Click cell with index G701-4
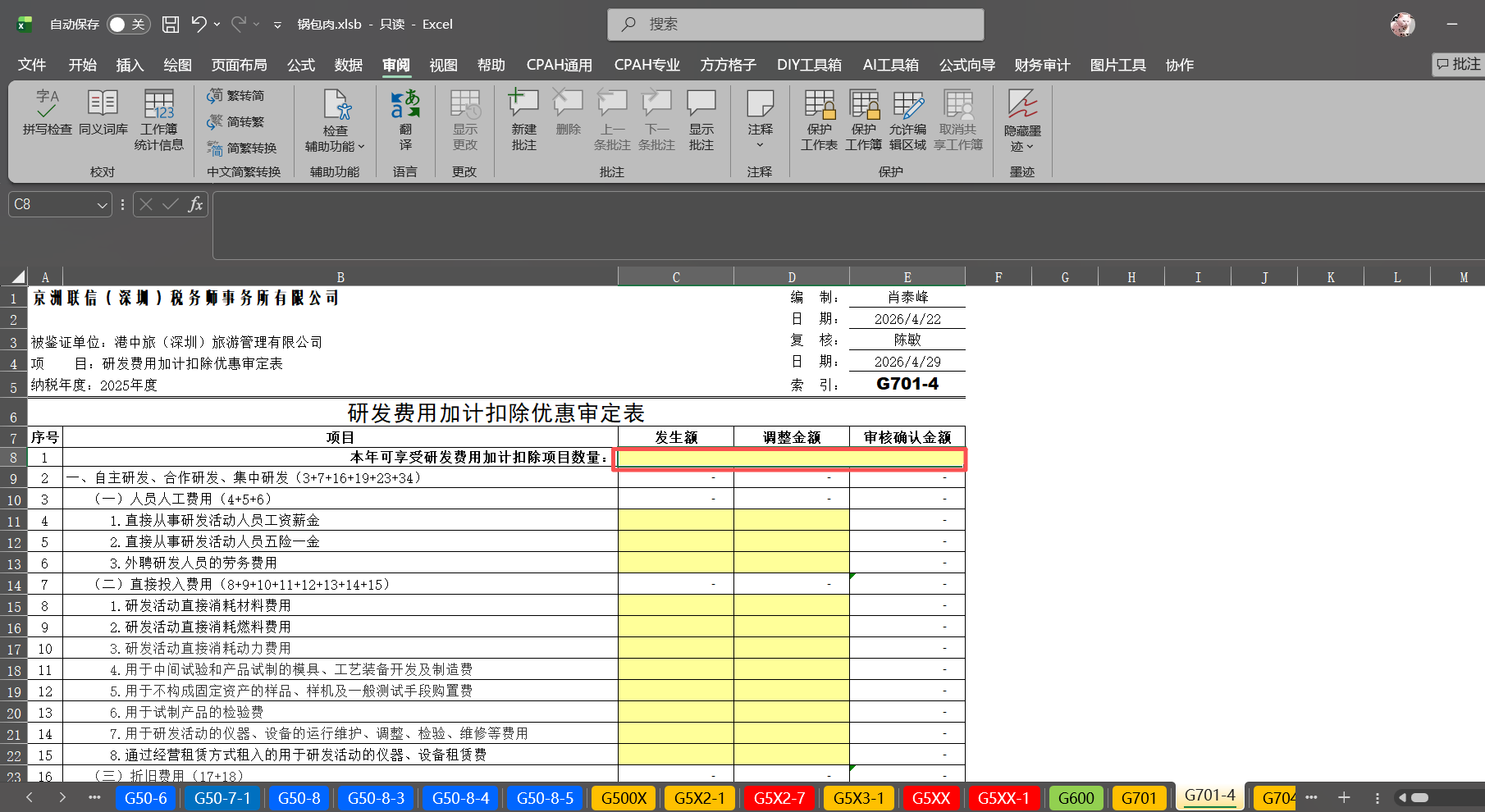The width and height of the screenshot is (1485, 812). (907, 384)
